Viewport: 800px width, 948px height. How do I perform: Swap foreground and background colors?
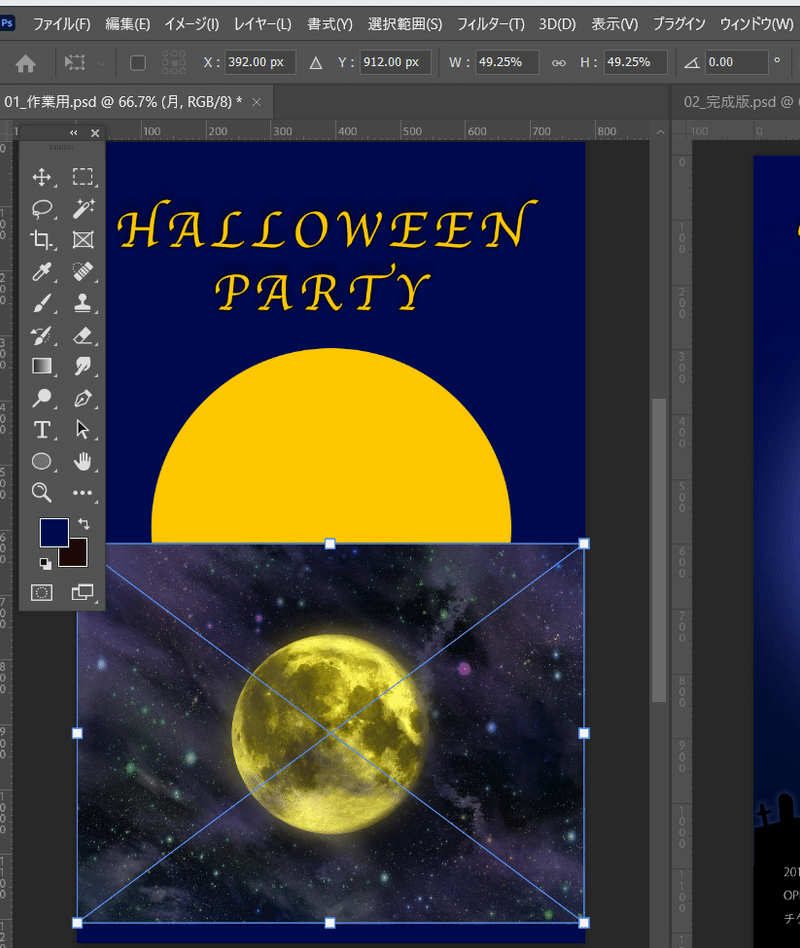pos(84,524)
